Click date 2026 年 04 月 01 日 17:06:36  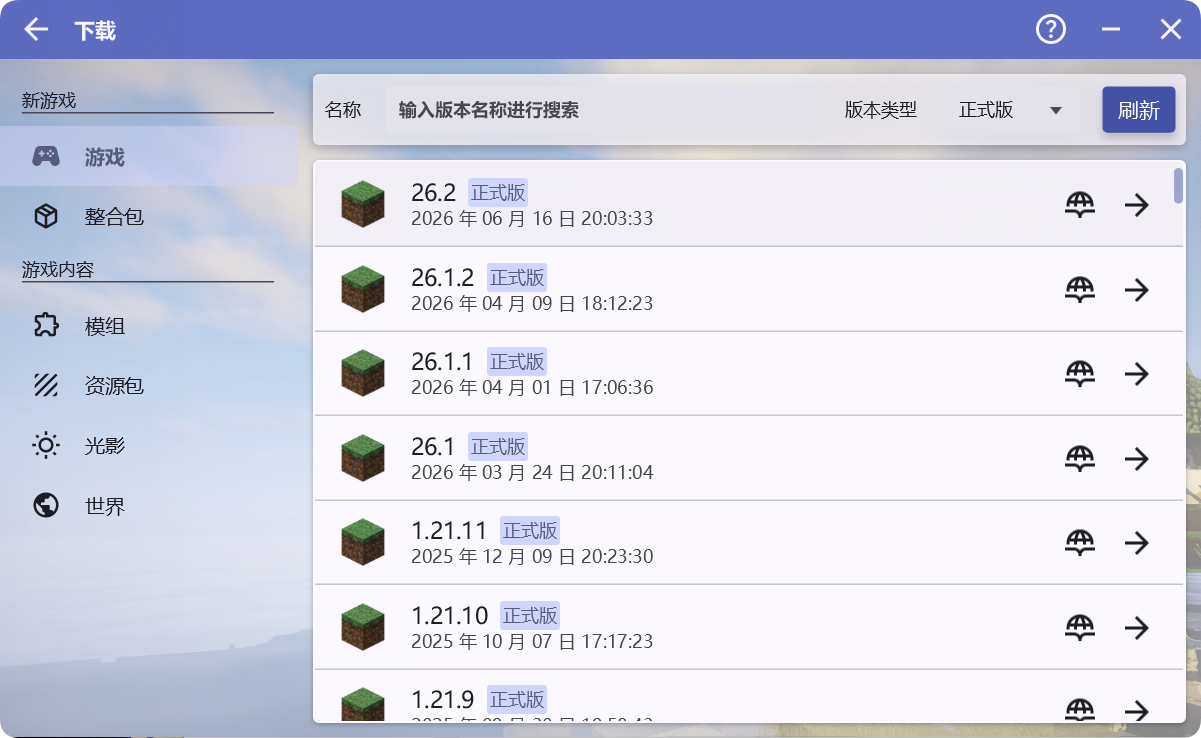[532, 387]
